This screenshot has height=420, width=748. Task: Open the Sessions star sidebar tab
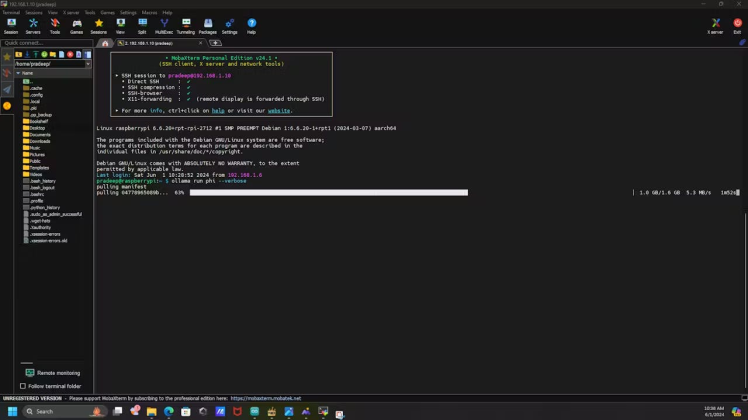(x=7, y=57)
